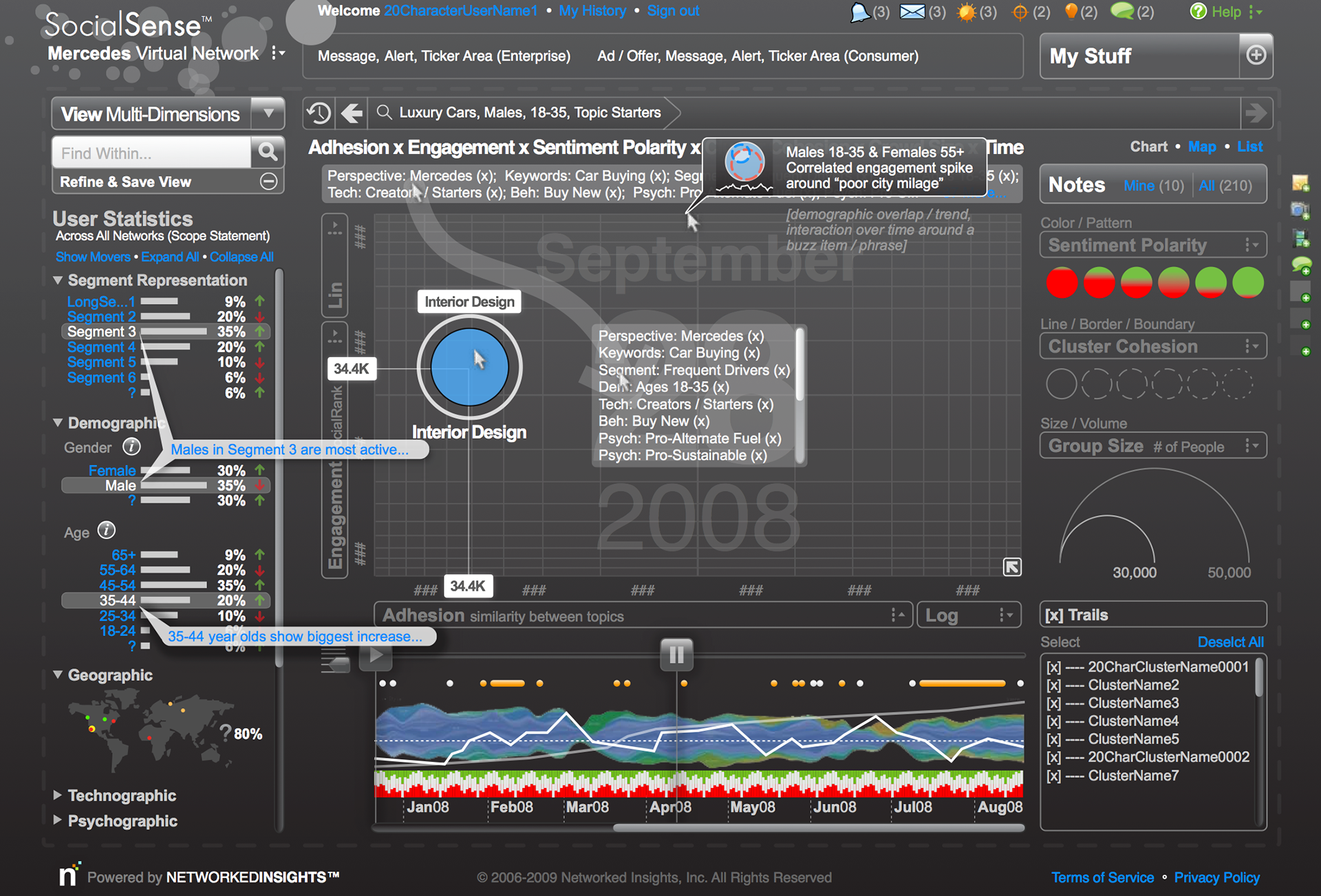
Task: Open the envelope messages icon
Action: tap(912, 12)
